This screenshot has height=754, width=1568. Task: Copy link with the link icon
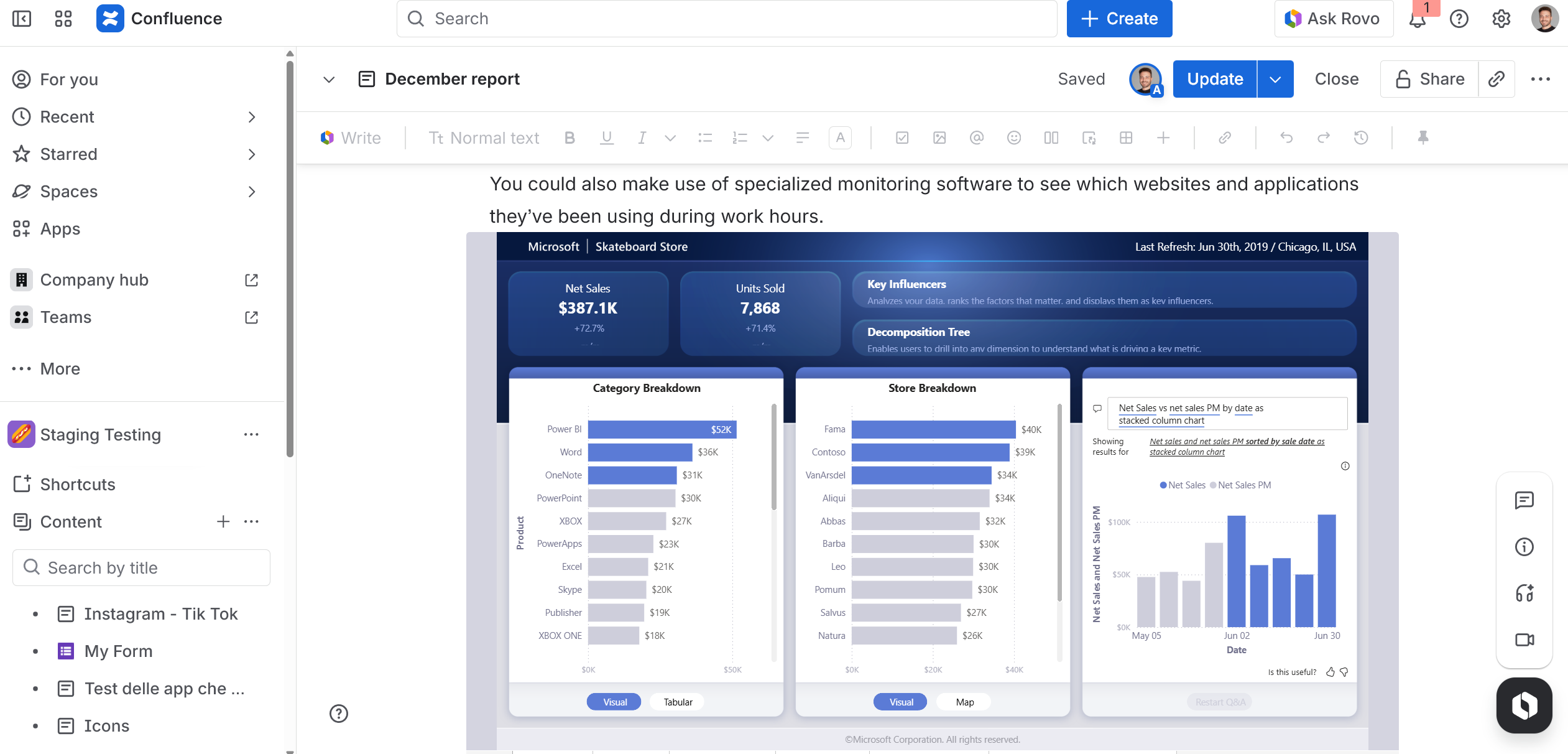pos(1496,79)
